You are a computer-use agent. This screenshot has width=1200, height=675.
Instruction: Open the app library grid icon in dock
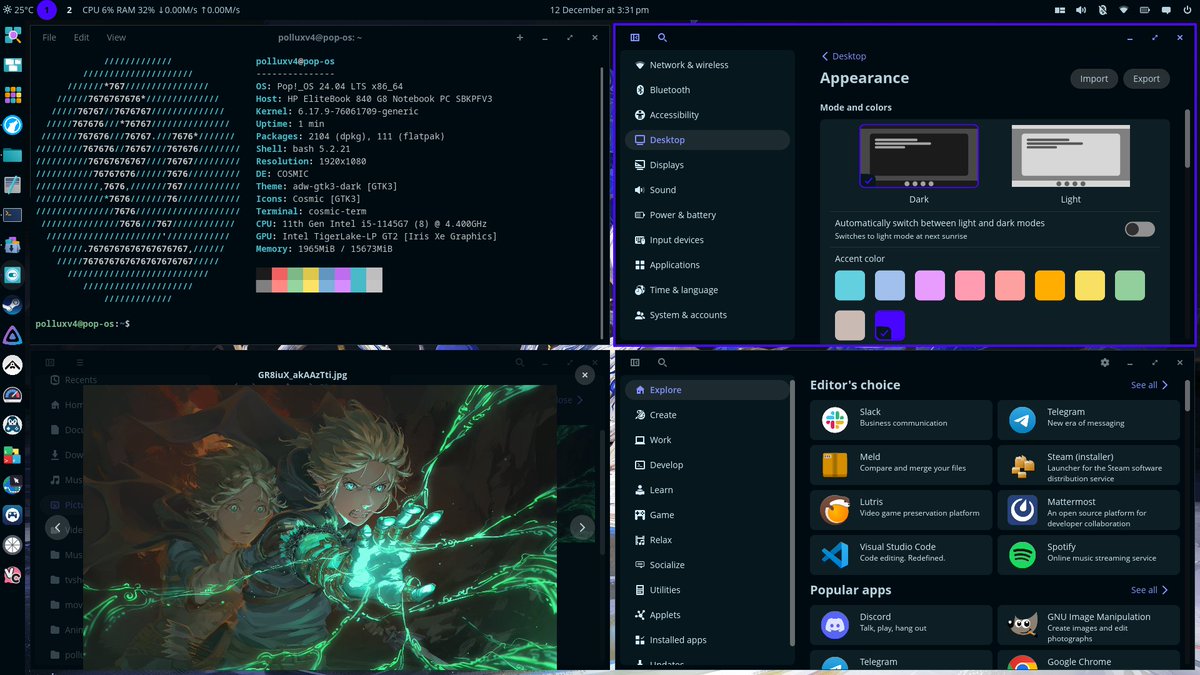tap(12, 95)
